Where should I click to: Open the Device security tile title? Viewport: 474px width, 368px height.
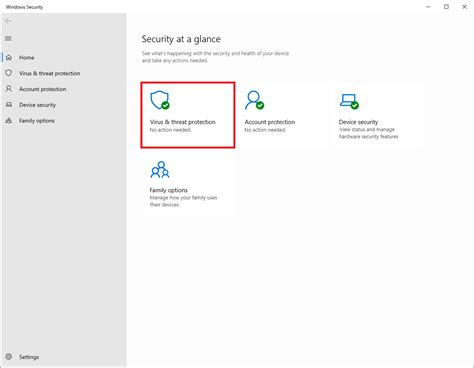358,122
